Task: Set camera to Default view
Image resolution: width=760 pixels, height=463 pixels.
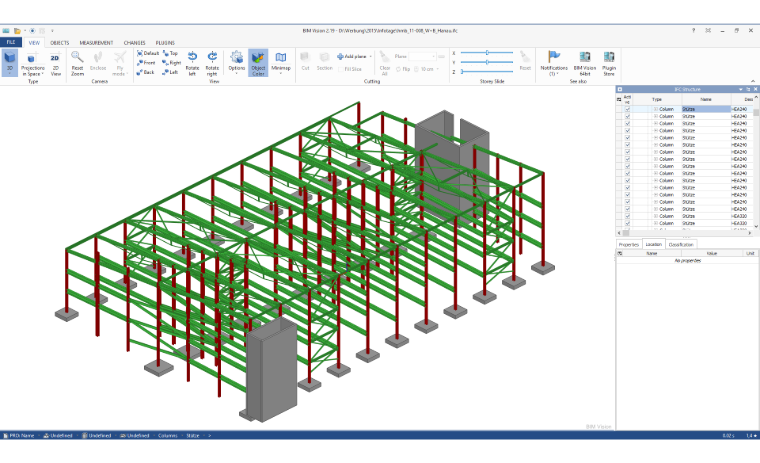Action: tap(148, 53)
